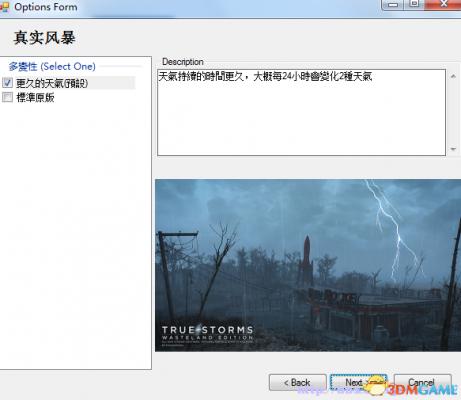Maximize the Options Form window

[x=414, y=5]
